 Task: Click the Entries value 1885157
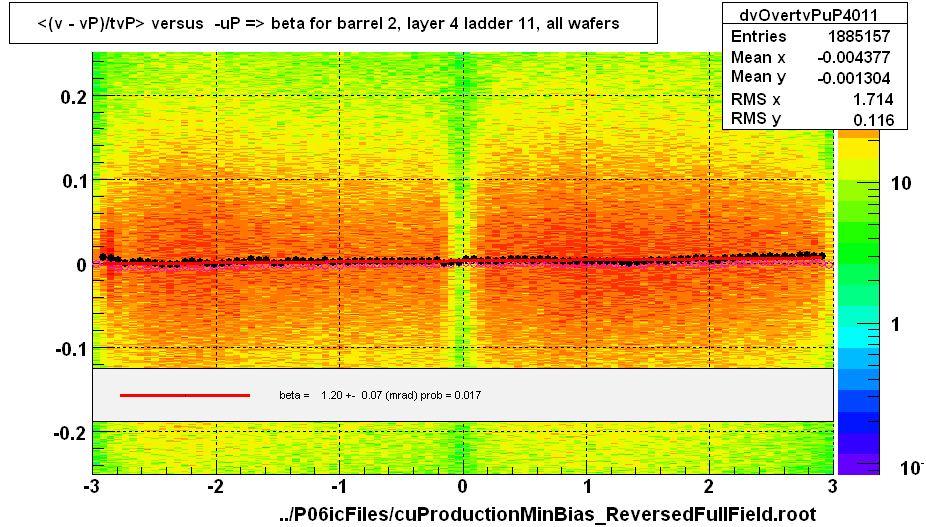[x=859, y=36]
